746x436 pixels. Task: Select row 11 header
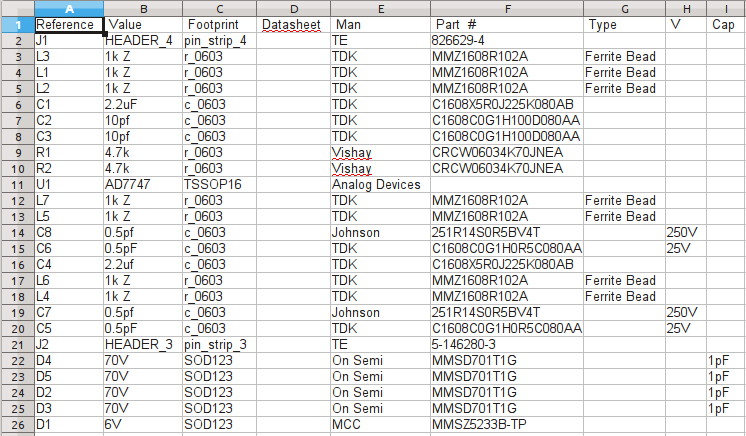click(17, 185)
